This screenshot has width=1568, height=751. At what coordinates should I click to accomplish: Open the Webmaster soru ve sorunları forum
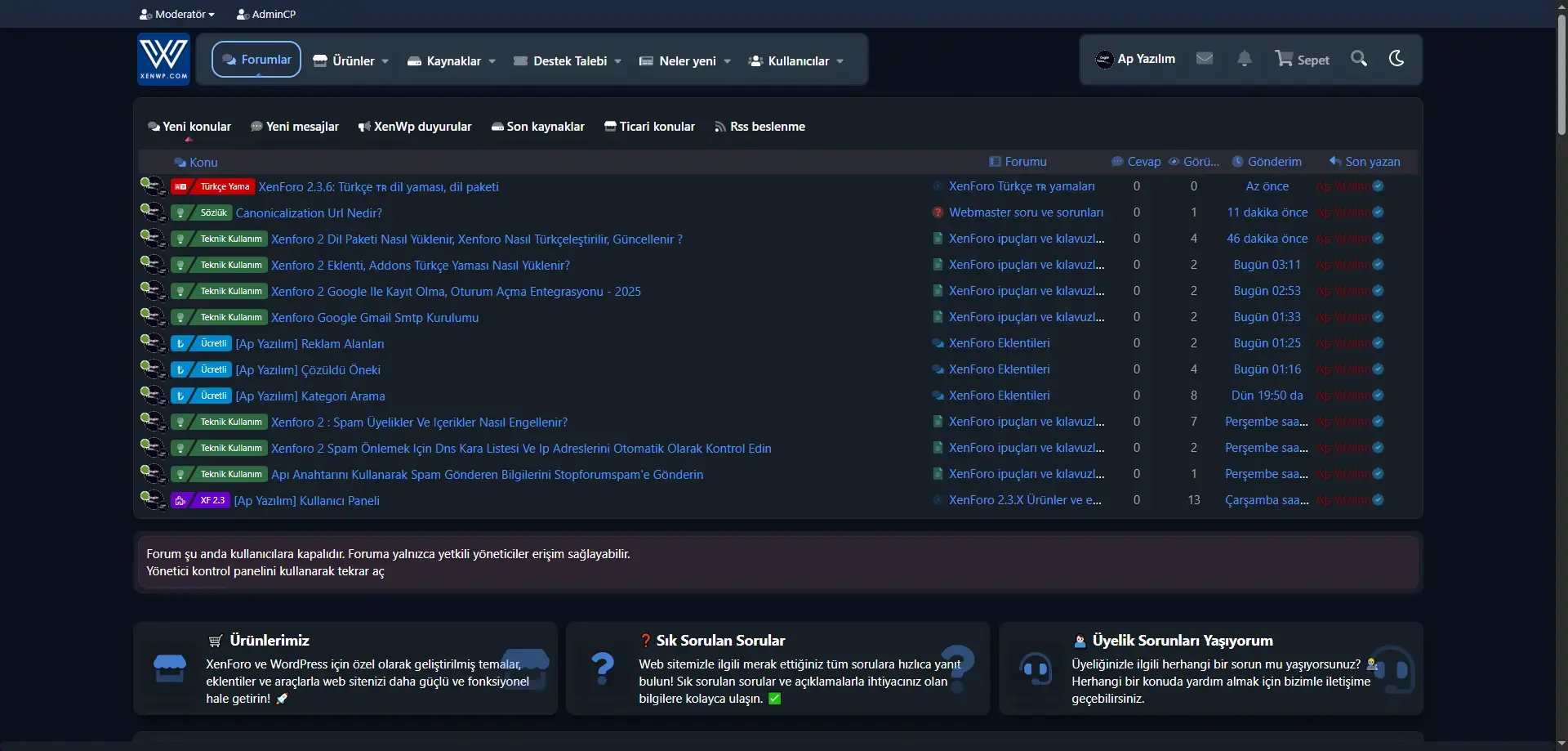[x=1026, y=212]
